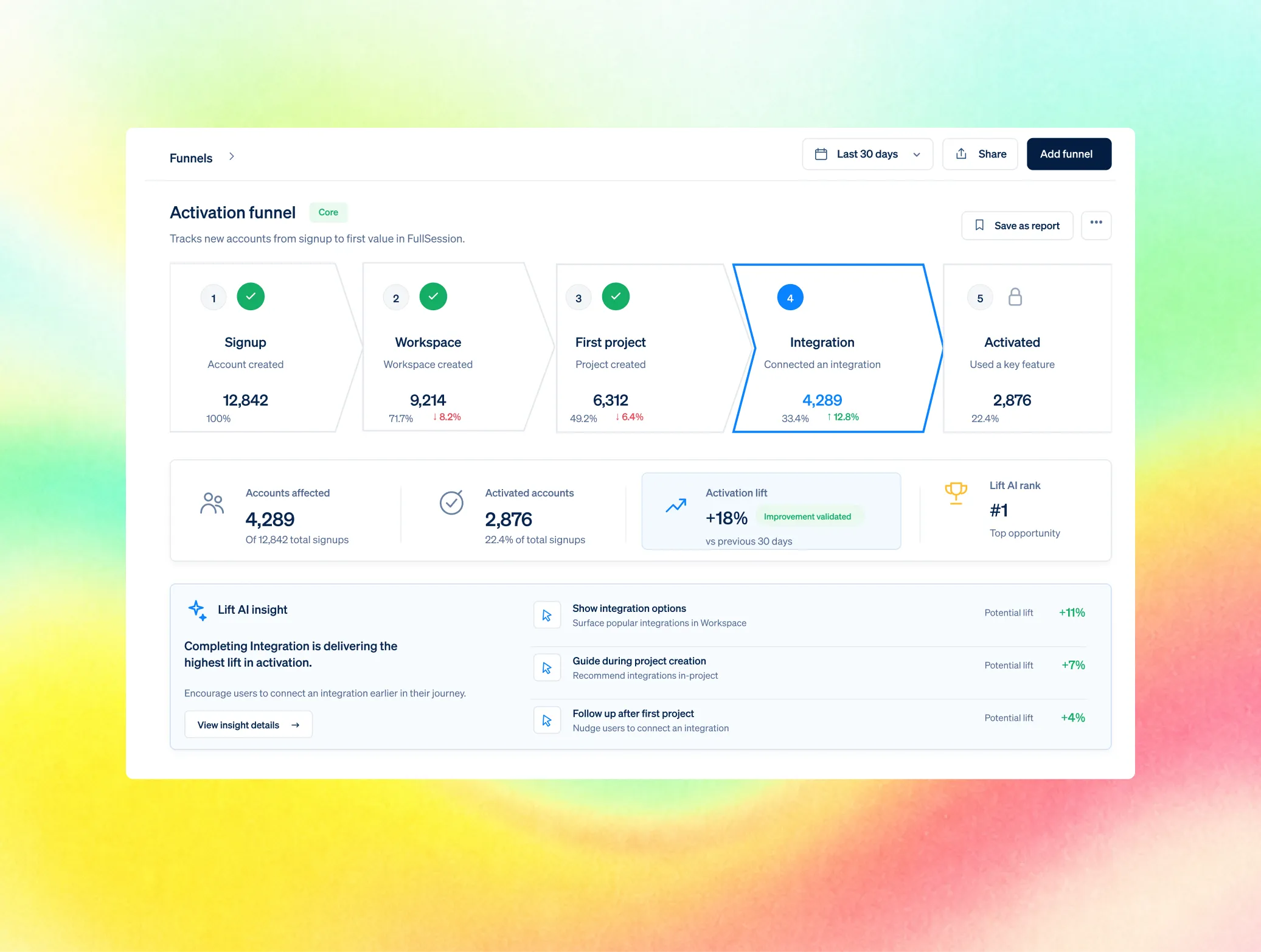Screen dimensions: 1261x952
Task: Open the Show integration options suggestion
Action: point(809,615)
